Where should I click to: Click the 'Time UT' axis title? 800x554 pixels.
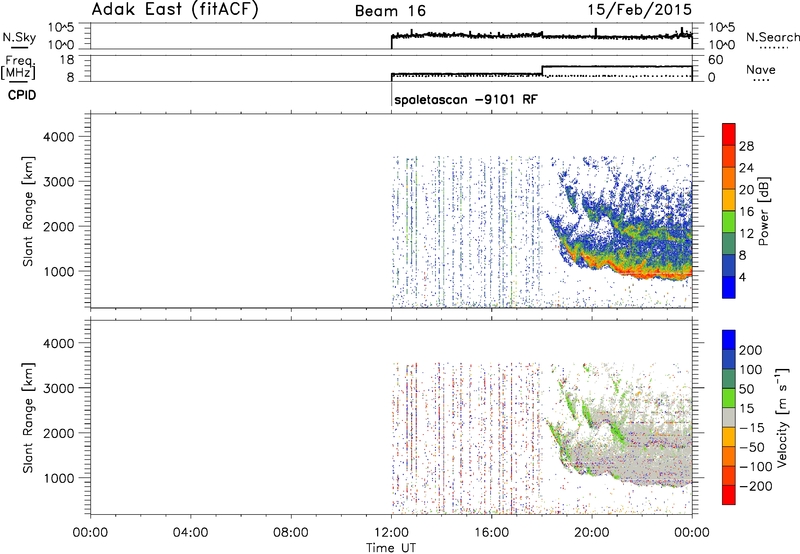(x=391, y=548)
